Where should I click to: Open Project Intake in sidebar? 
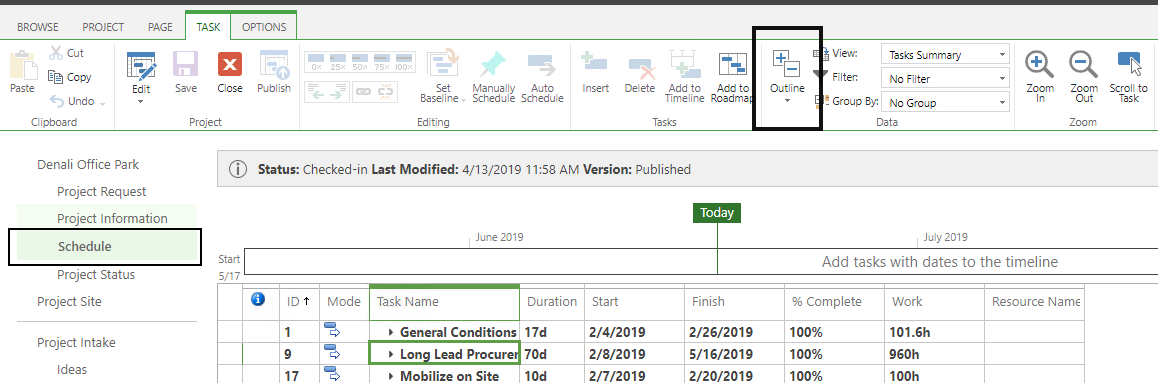click(x=76, y=342)
